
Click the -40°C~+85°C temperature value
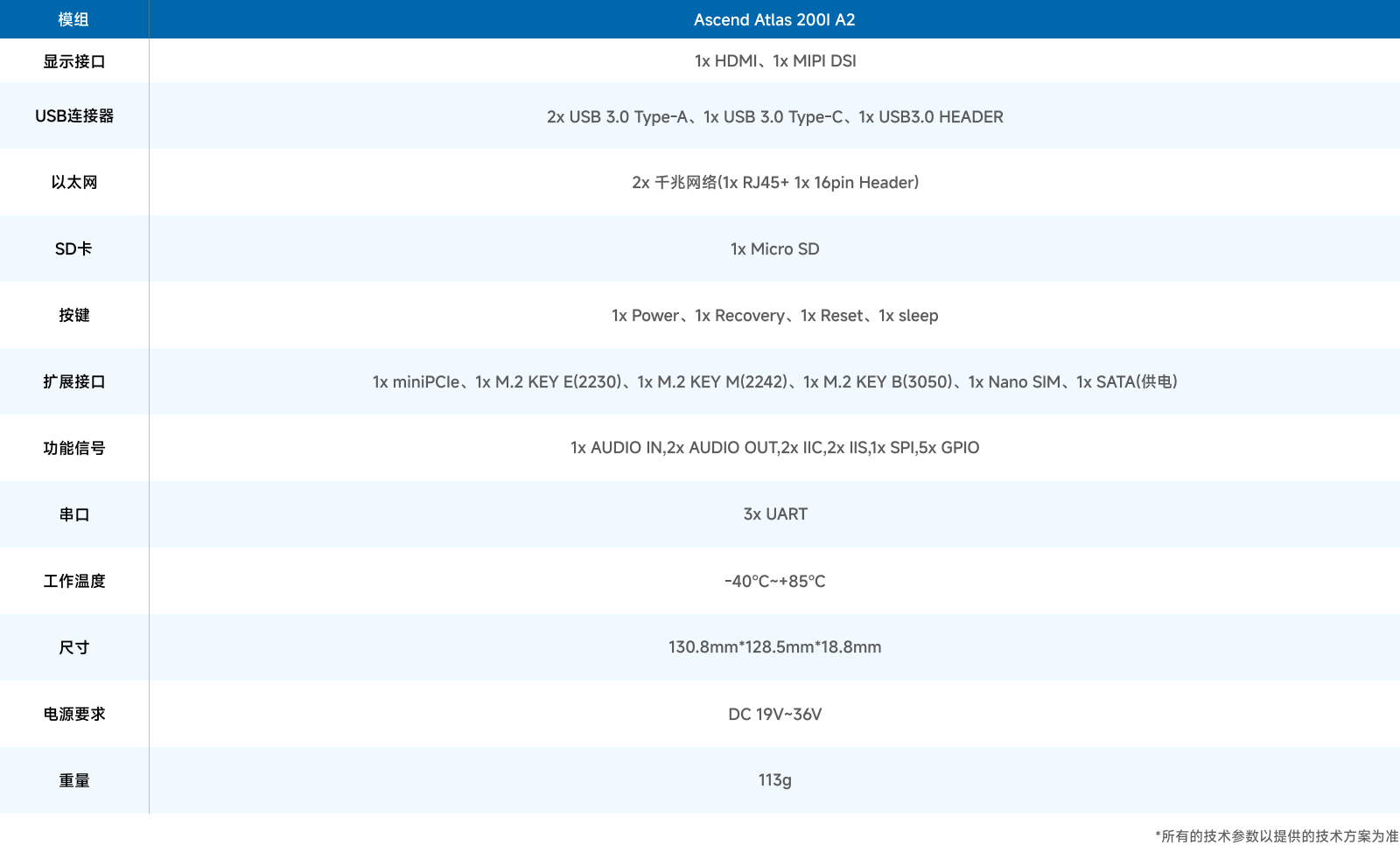tap(774, 581)
